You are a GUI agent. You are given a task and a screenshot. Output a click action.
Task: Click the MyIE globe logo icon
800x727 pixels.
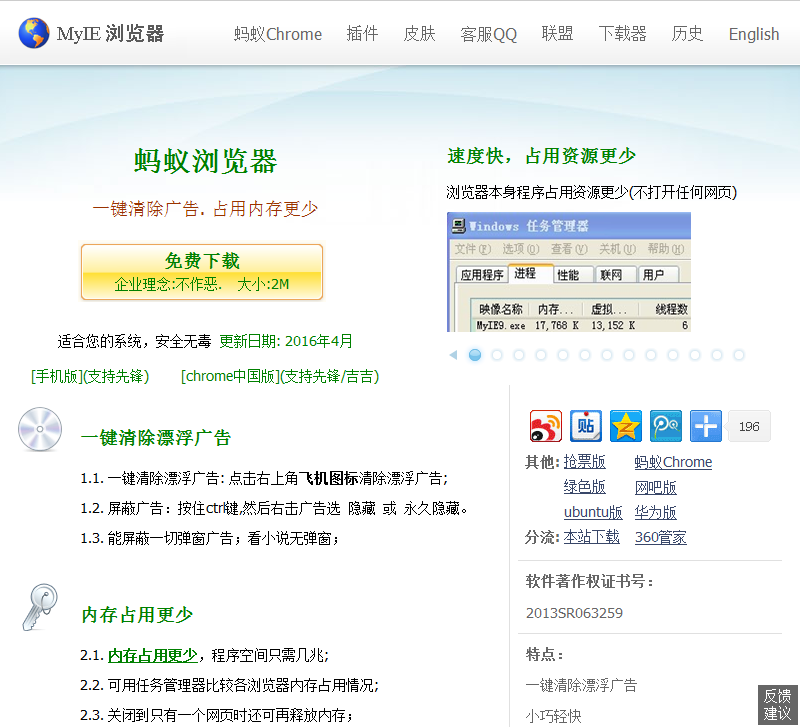(34, 33)
